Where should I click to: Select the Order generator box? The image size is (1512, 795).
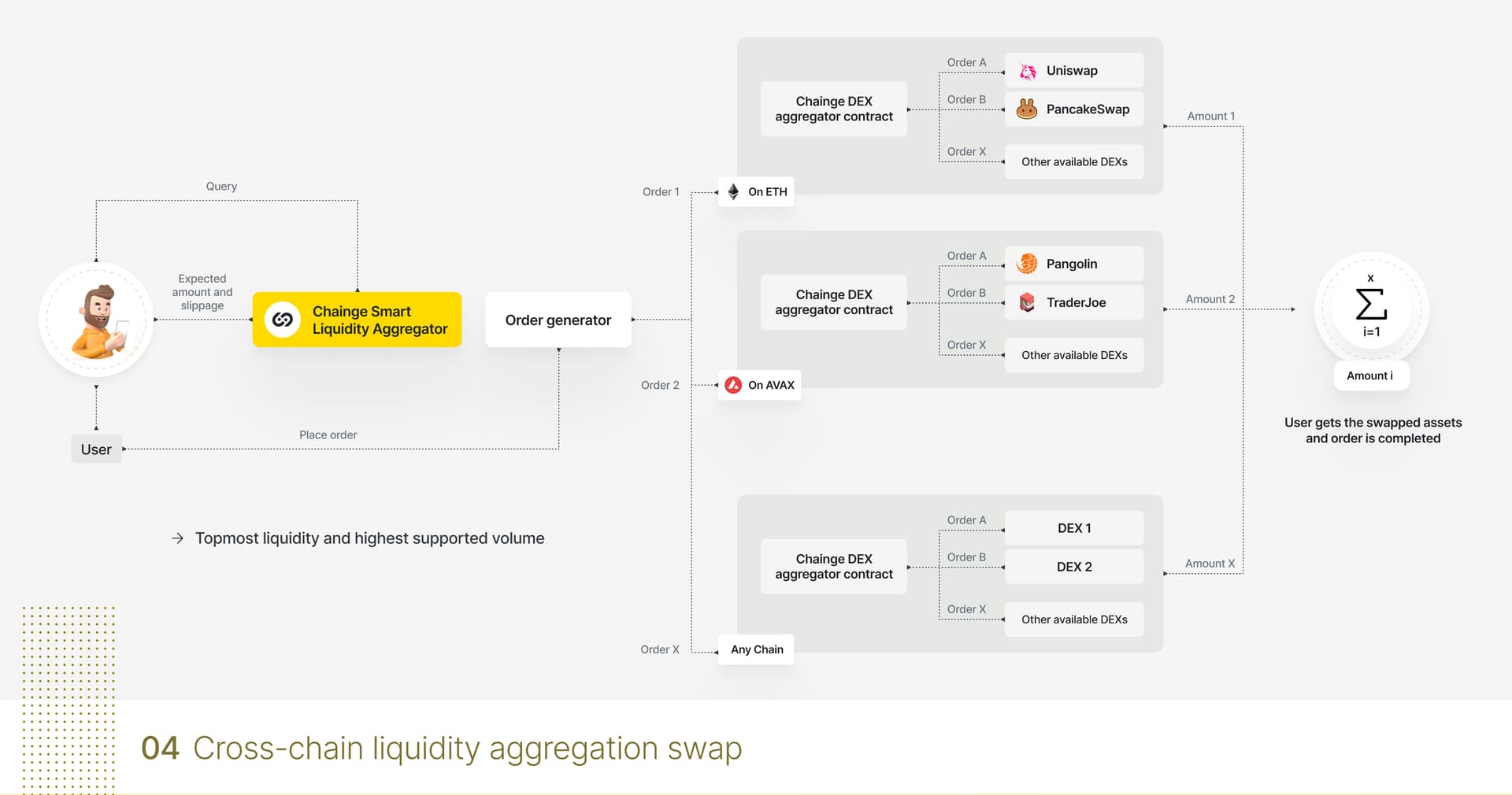click(x=558, y=320)
